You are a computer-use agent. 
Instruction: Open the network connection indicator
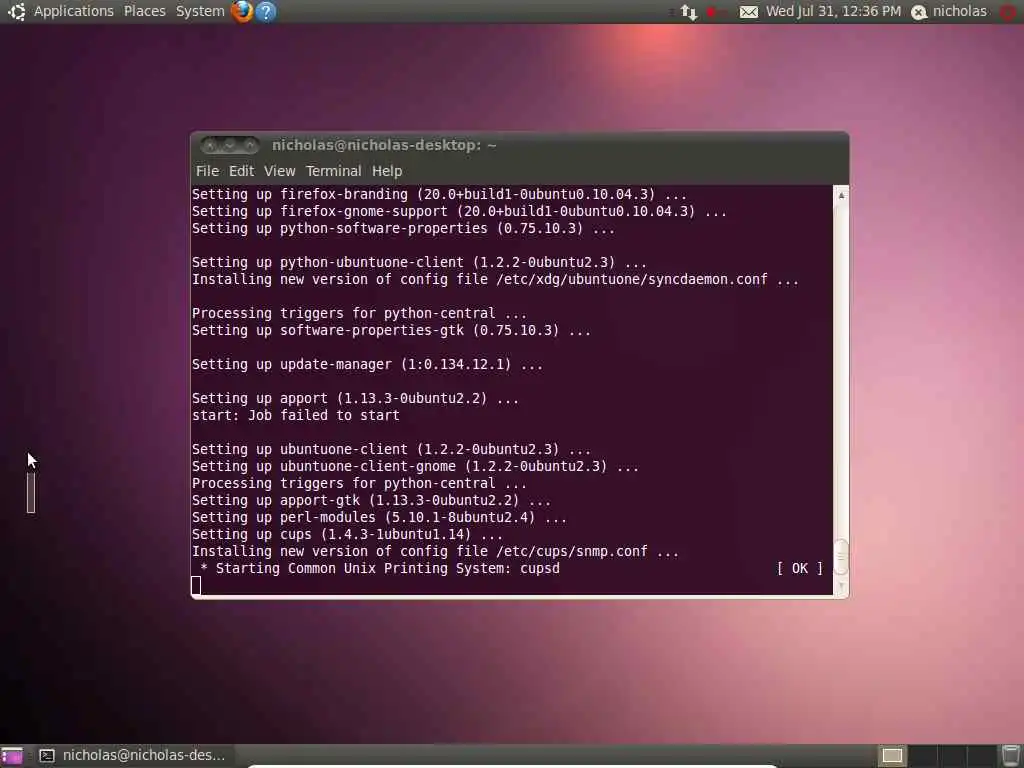(x=688, y=12)
